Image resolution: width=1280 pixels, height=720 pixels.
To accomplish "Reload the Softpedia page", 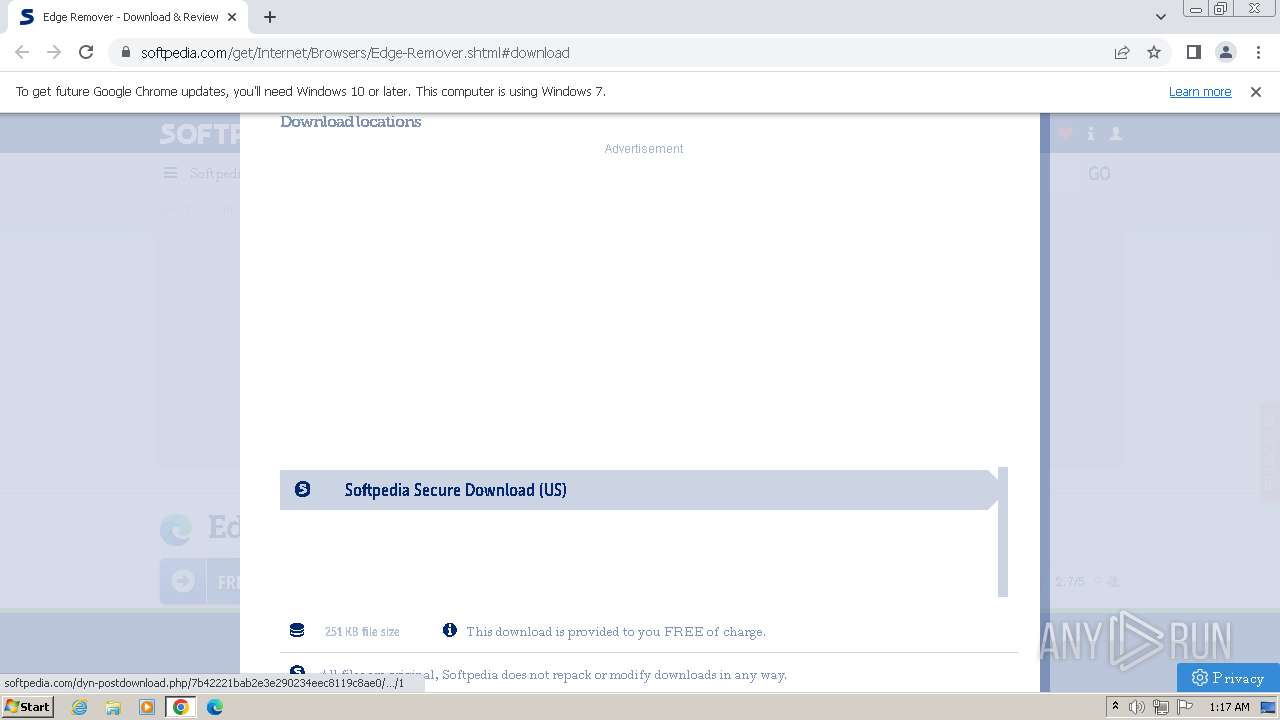I will pos(86,52).
